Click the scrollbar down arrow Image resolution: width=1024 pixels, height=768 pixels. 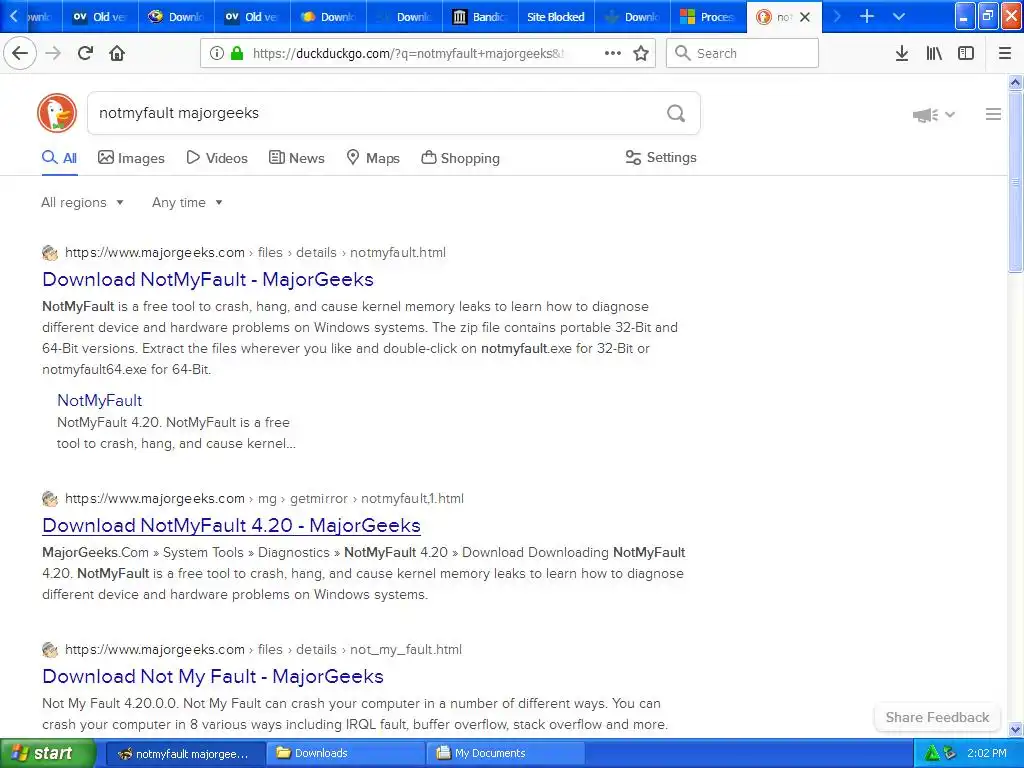pyautogui.click(x=1015, y=729)
